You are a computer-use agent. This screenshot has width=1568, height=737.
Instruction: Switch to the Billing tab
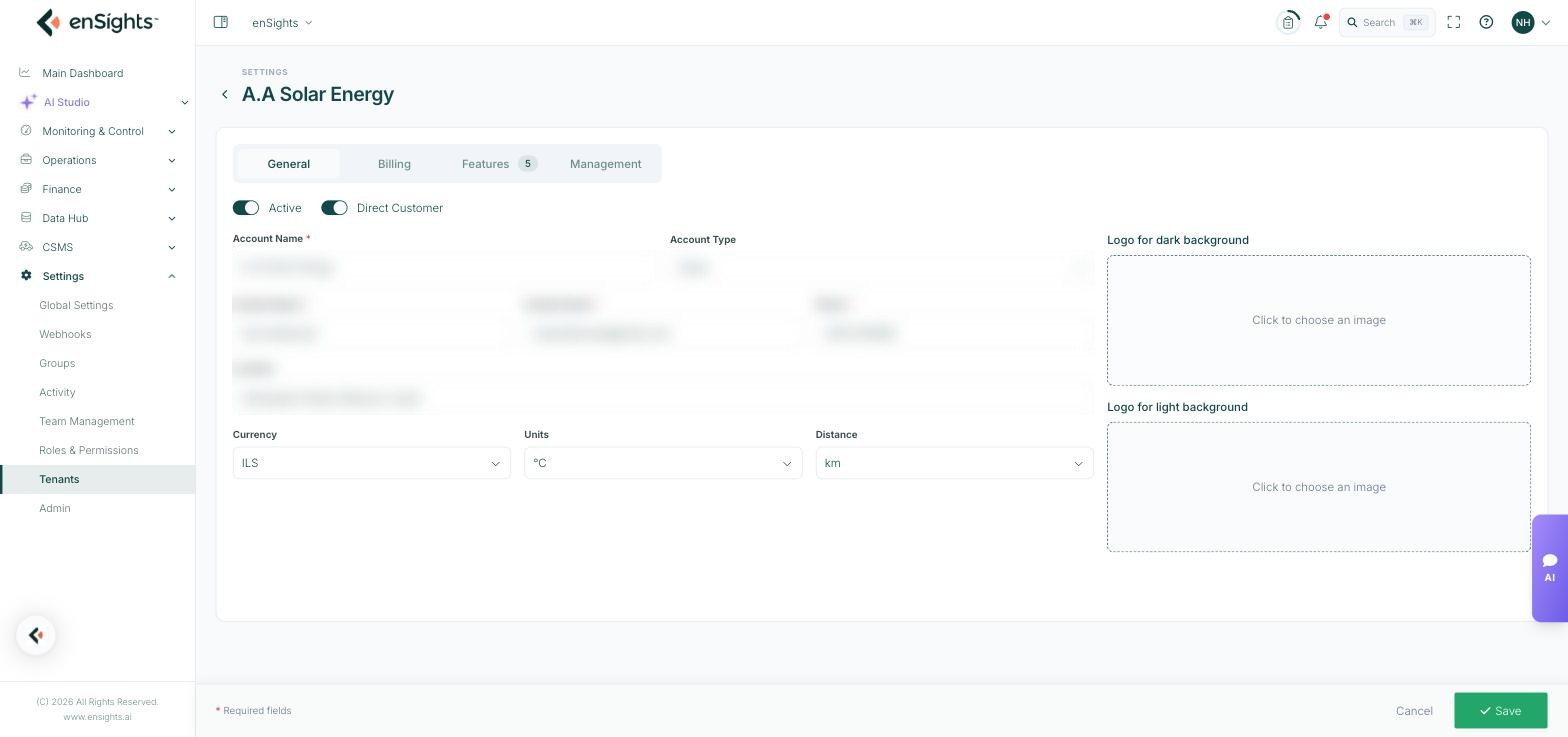point(394,164)
